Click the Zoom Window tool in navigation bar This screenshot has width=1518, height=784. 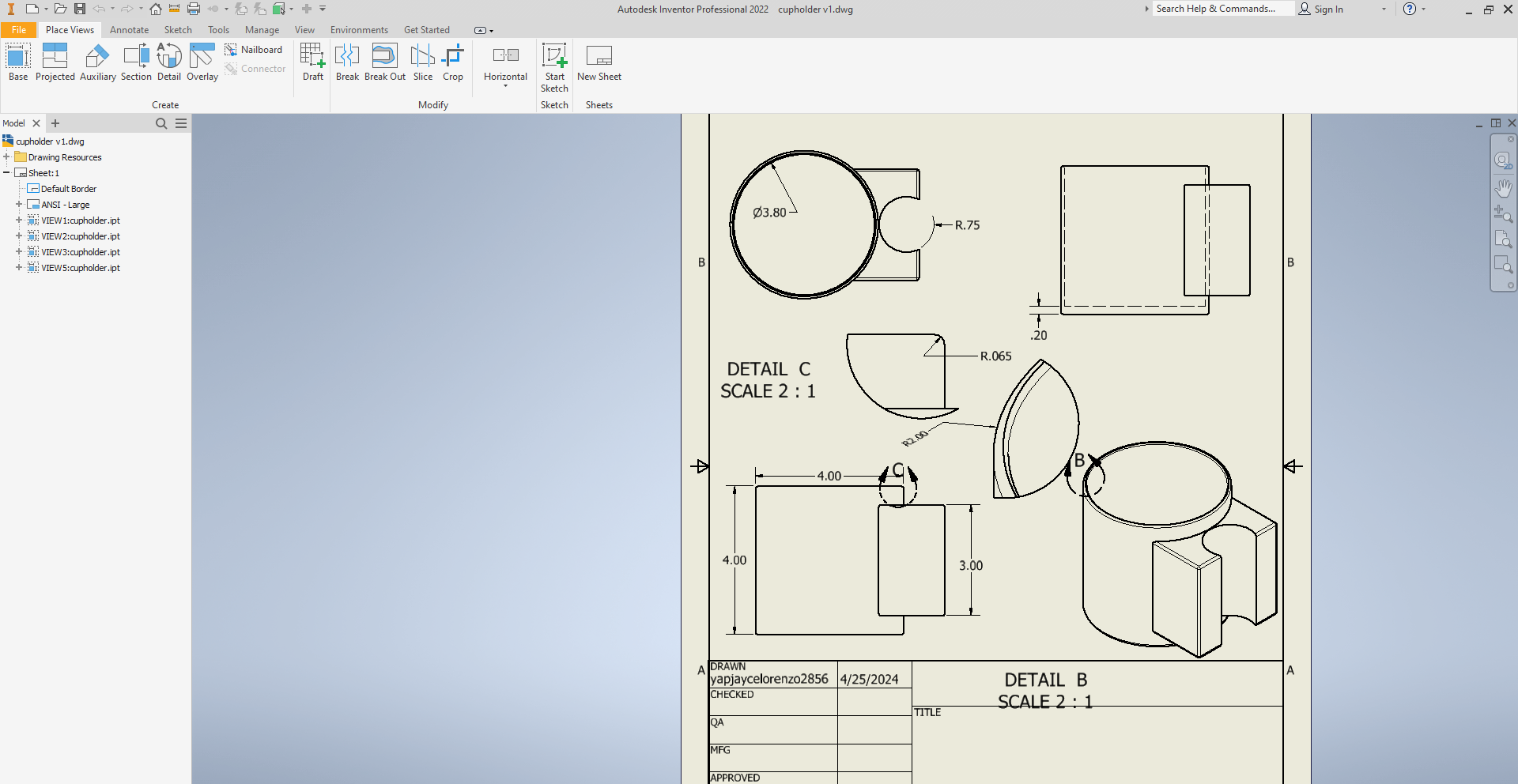pos(1503,265)
